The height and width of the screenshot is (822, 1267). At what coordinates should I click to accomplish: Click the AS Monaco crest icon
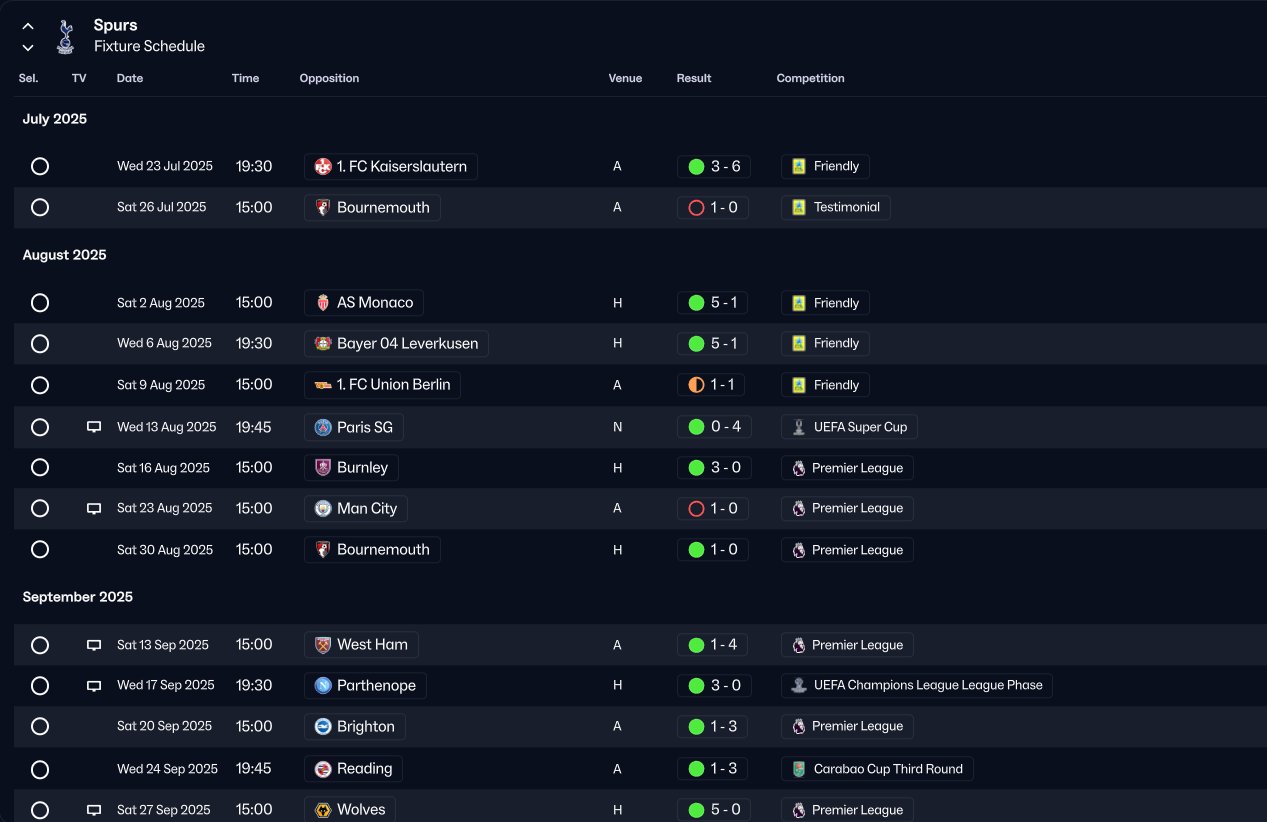(323, 303)
